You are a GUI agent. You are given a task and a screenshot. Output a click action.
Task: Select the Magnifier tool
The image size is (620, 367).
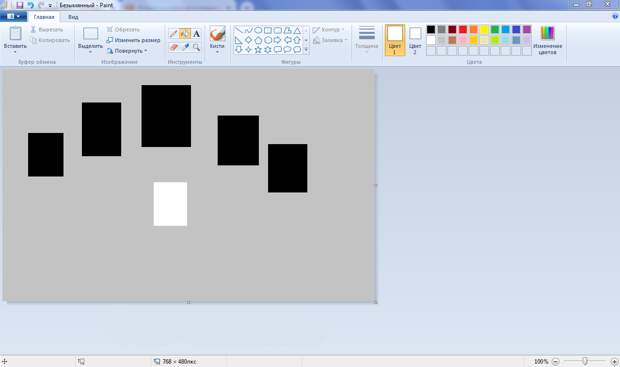click(196, 47)
